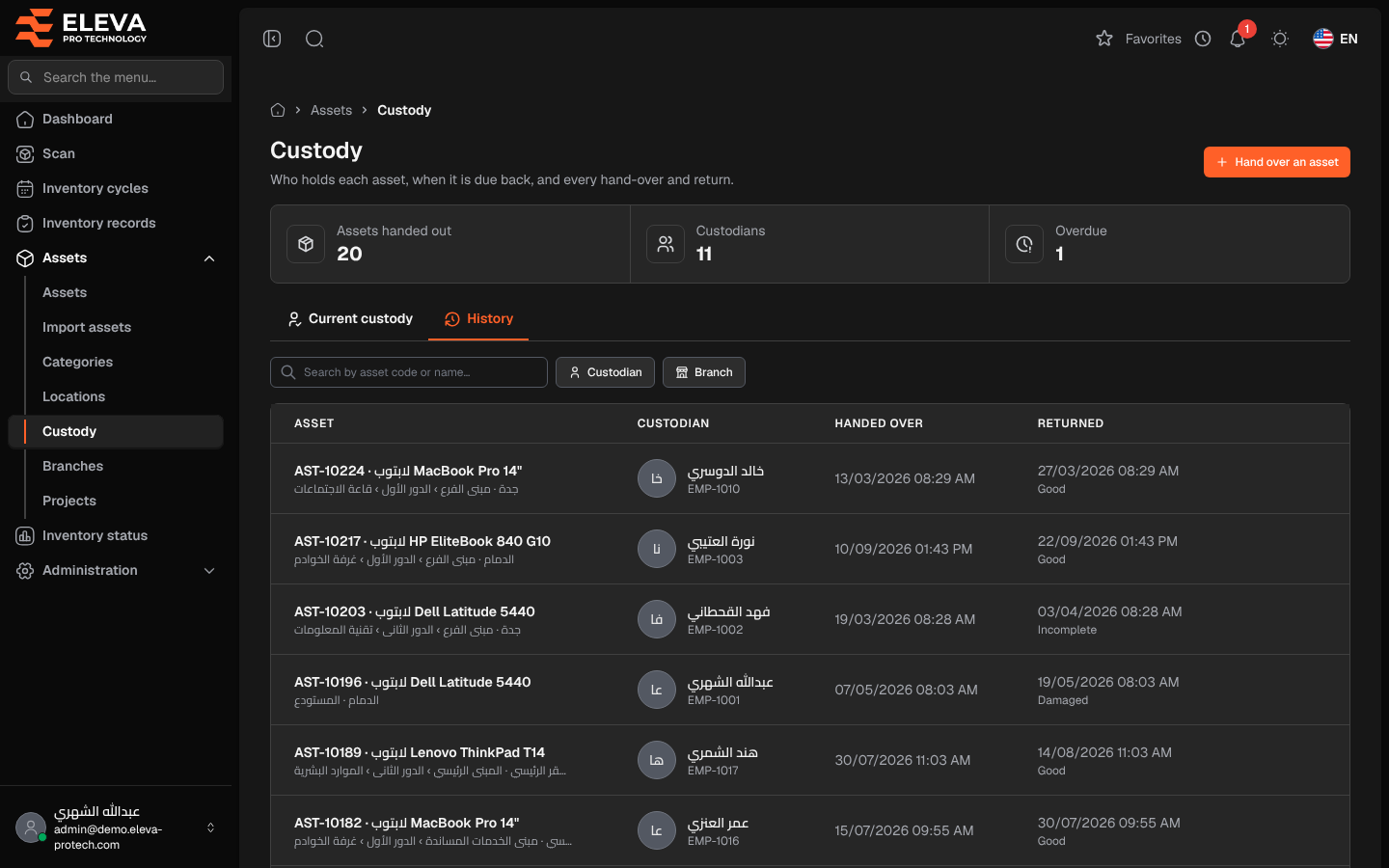Focus the Search the menu field
1389x868 pixels.
(116, 77)
